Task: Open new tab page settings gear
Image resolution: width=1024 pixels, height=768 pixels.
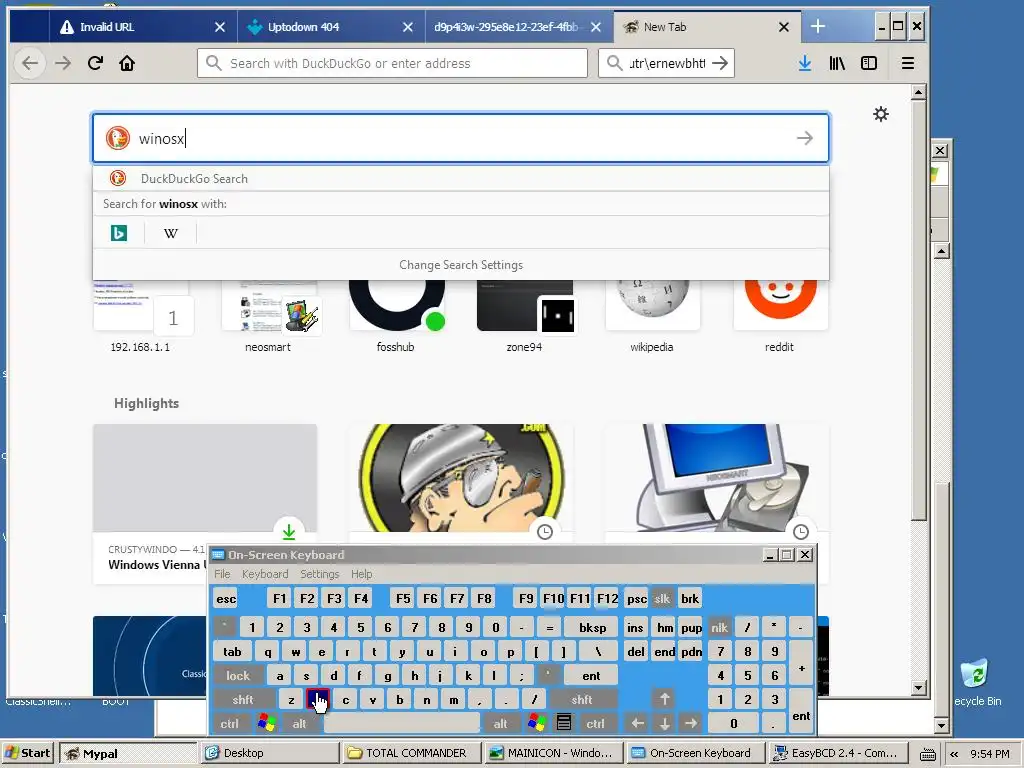Action: click(x=881, y=114)
